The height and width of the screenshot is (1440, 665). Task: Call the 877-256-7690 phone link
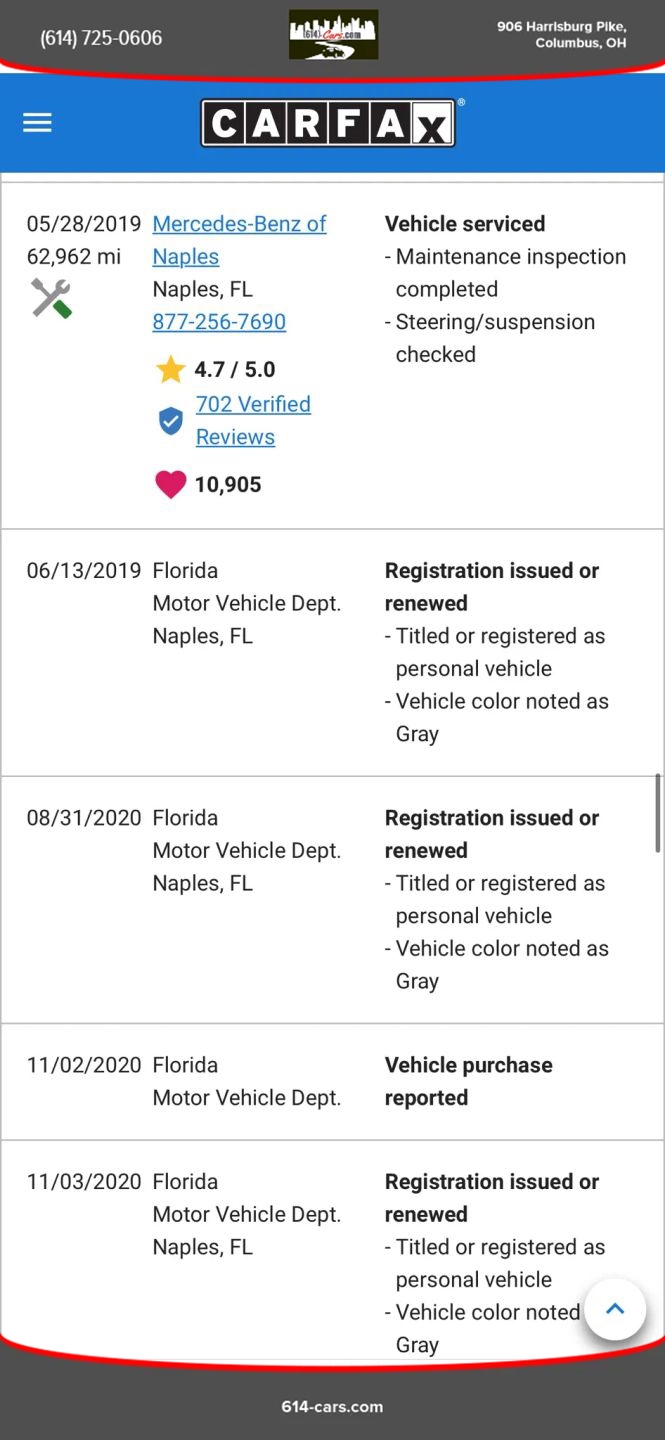tap(219, 322)
